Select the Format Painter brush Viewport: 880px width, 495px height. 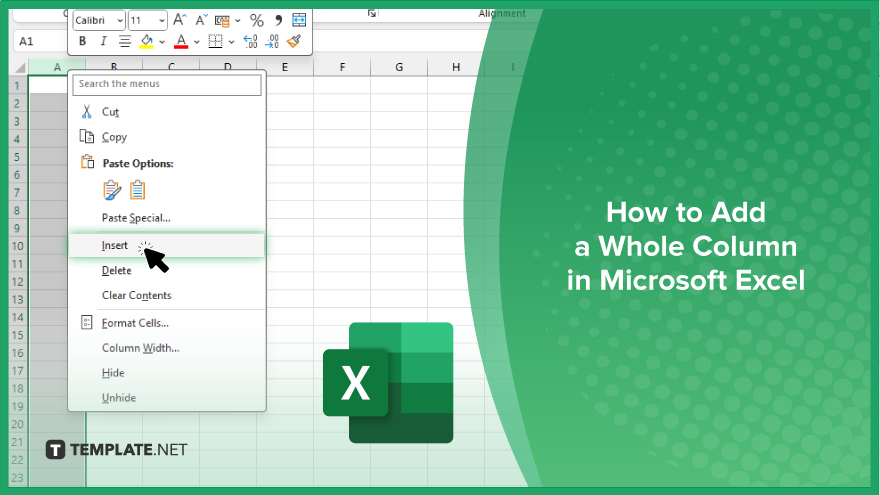[294, 41]
